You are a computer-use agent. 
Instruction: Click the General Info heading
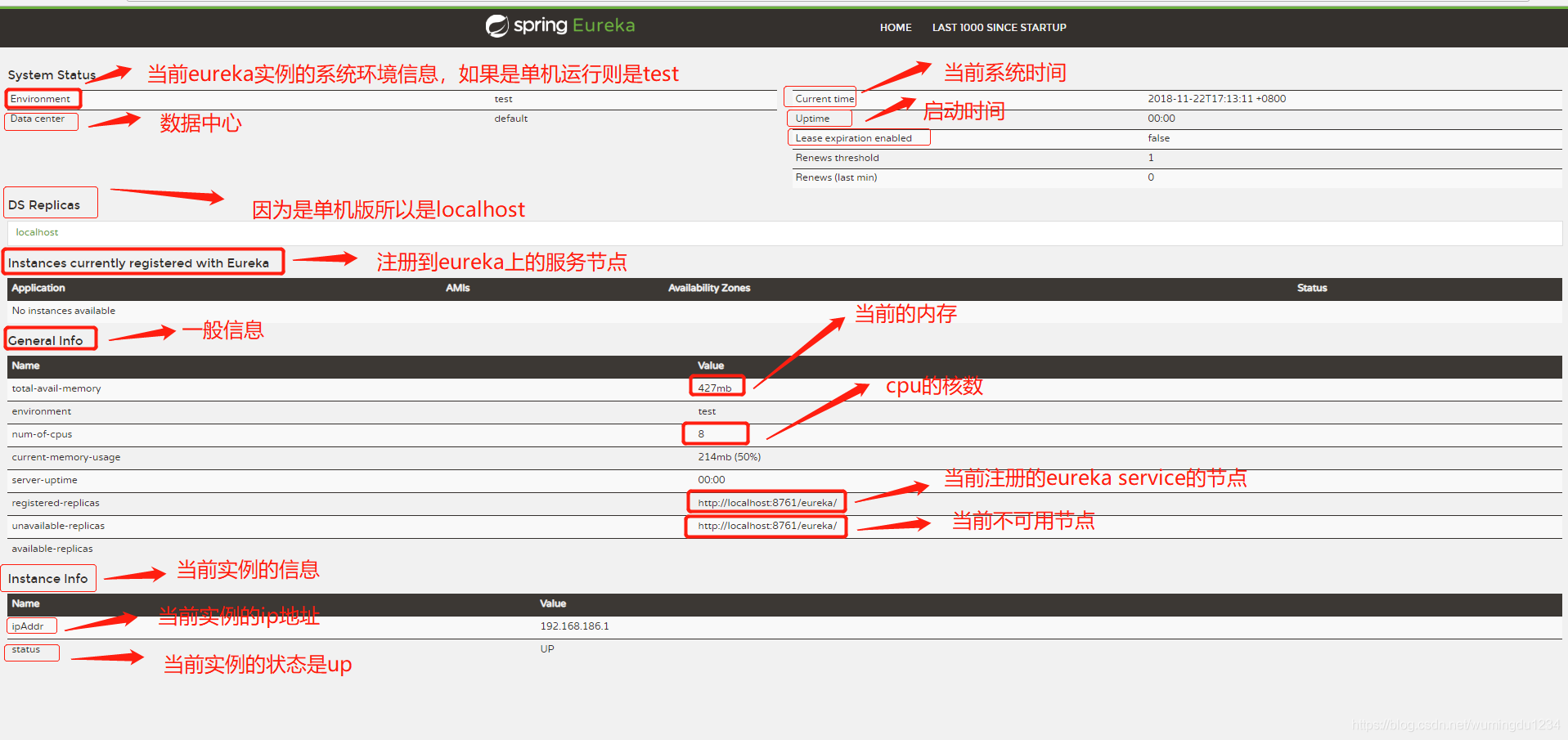point(45,341)
